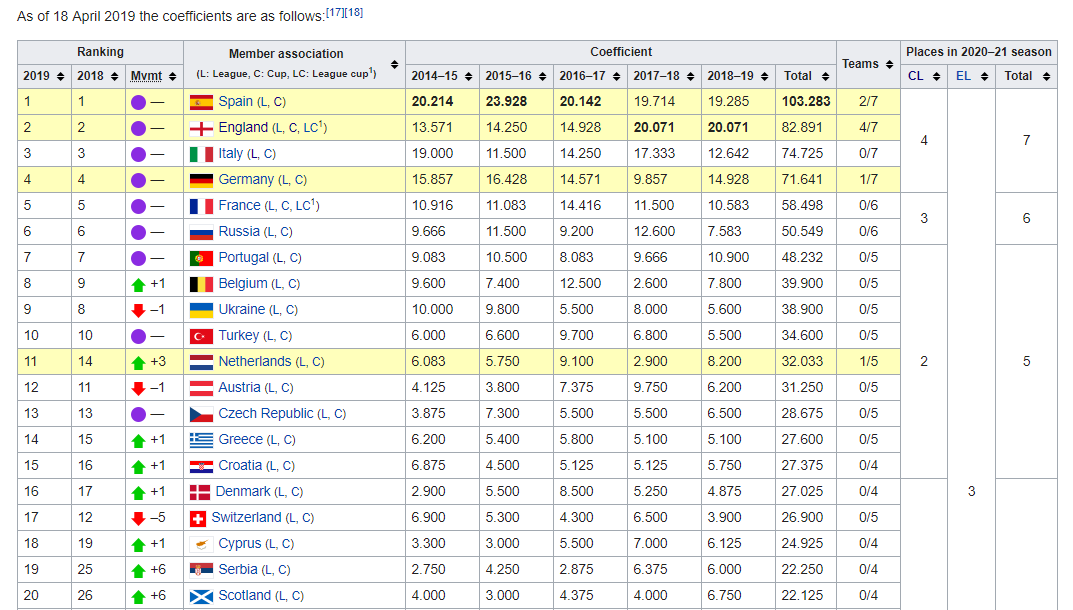The height and width of the screenshot is (610, 1073).
Task: Open citation reference [17]
Action: click(335, 12)
